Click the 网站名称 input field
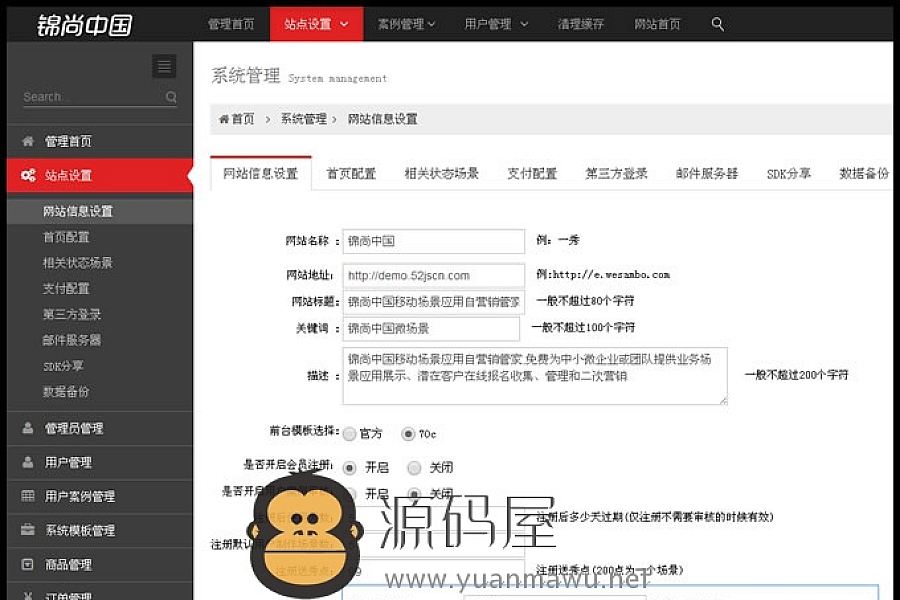The image size is (900, 600). tap(434, 241)
